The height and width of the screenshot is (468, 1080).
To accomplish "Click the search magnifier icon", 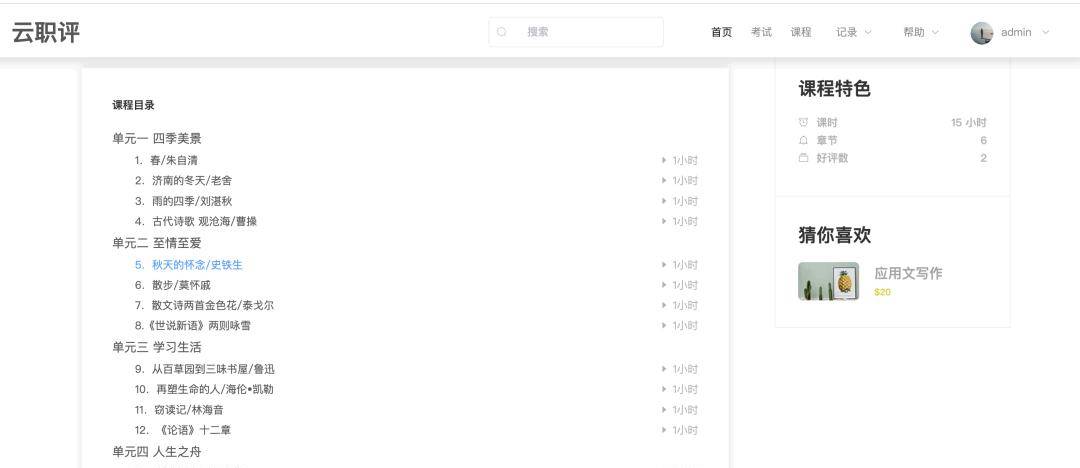I will click(x=501, y=32).
